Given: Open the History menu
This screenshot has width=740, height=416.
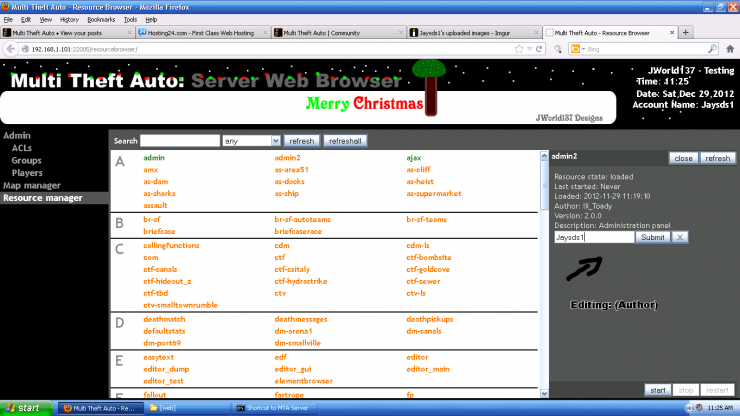Looking at the screenshot, I should [x=69, y=20].
